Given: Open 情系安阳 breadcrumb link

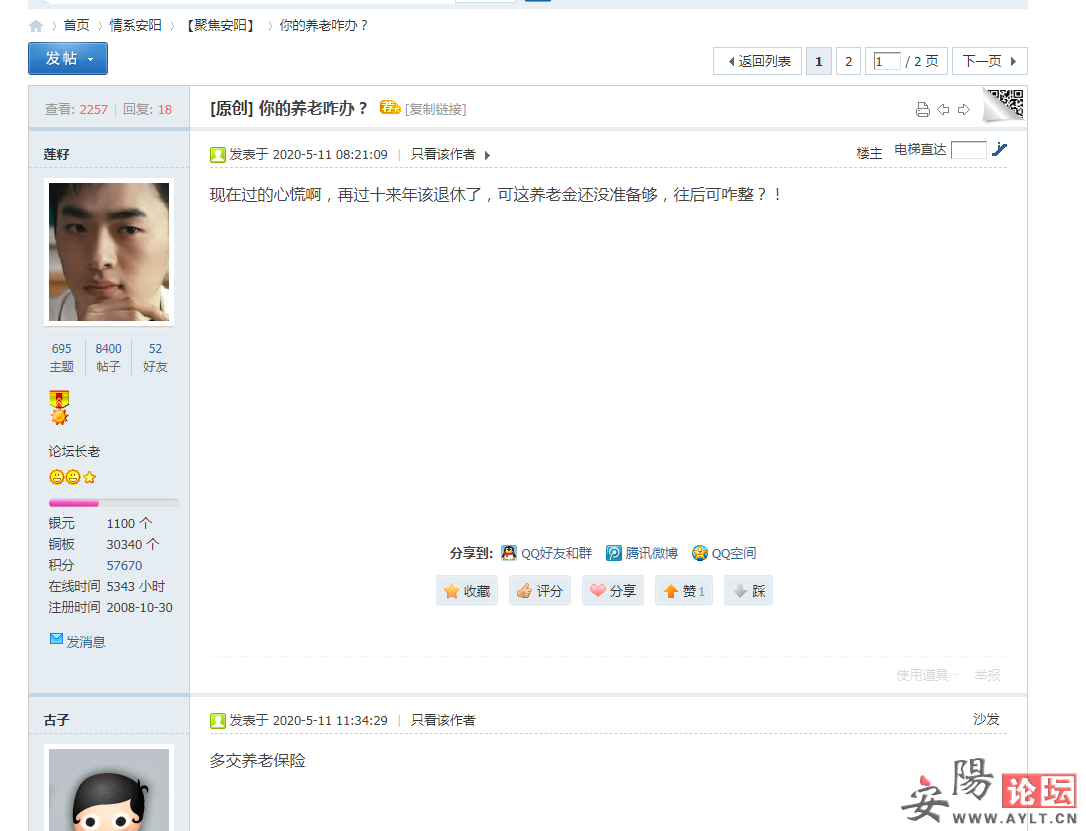Looking at the screenshot, I should [x=135, y=26].
